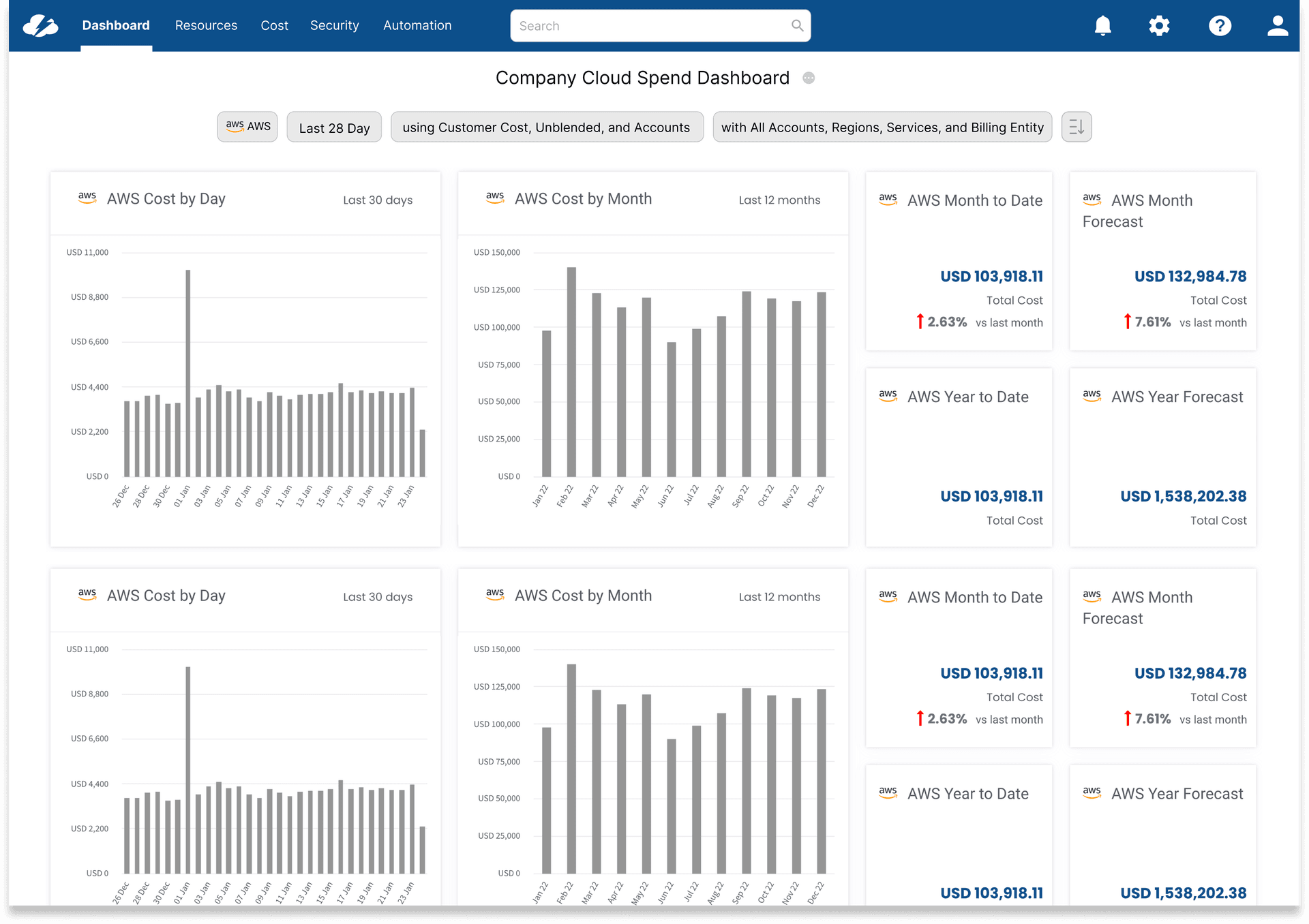Open the settings gear icon
The height and width of the screenshot is (924, 1309).
coord(1159,26)
